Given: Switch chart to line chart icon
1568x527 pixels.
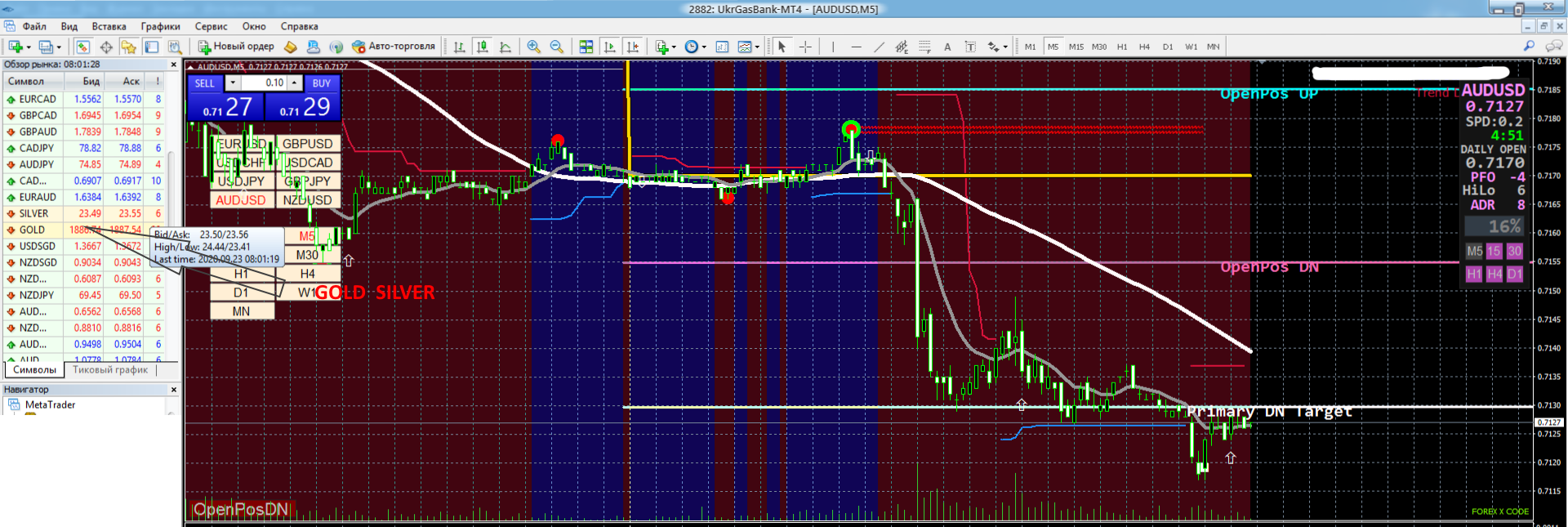Looking at the screenshot, I should point(506,47).
